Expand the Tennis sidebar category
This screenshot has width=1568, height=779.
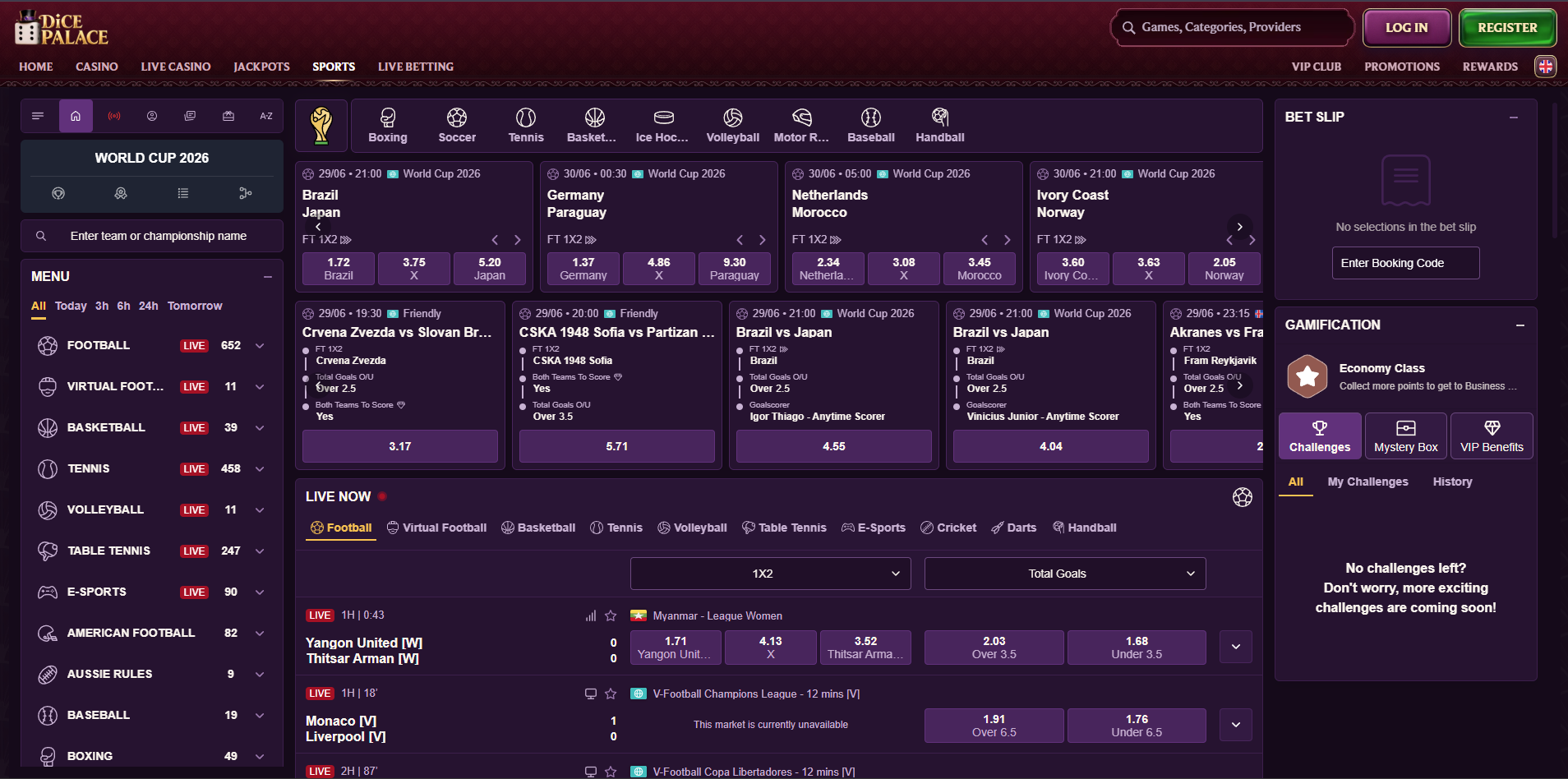coord(260,469)
